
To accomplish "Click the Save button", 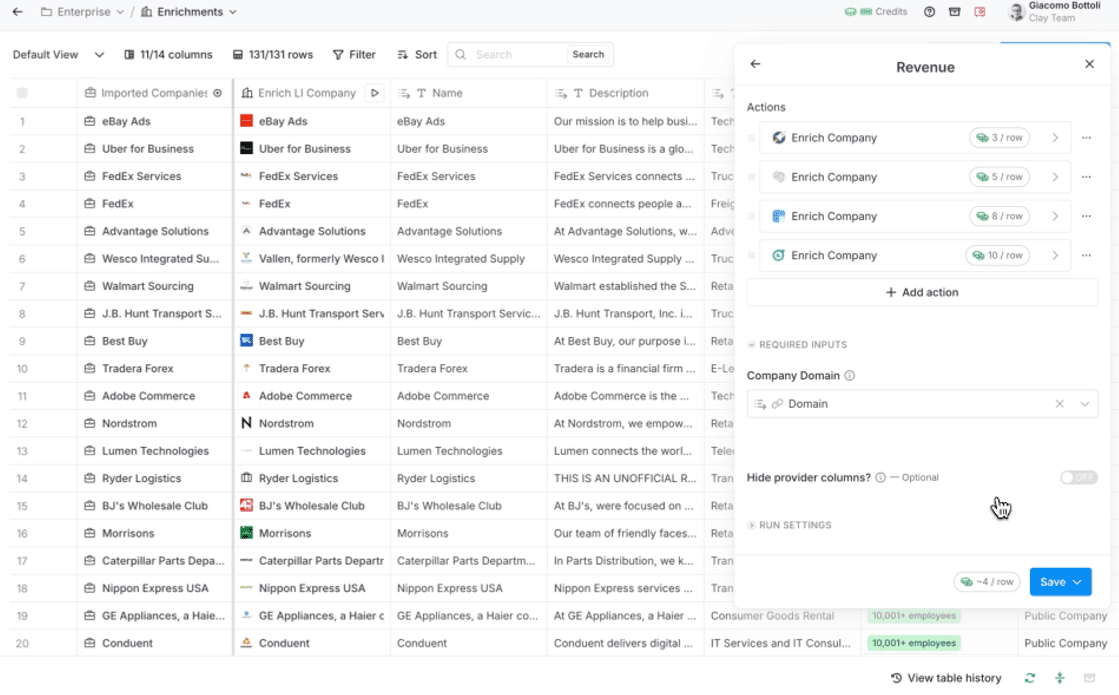I will click(1060, 582).
